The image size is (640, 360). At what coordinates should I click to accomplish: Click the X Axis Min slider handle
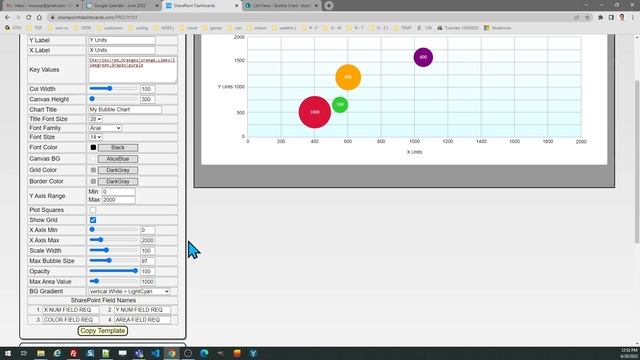pyautogui.click(x=92, y=230)
